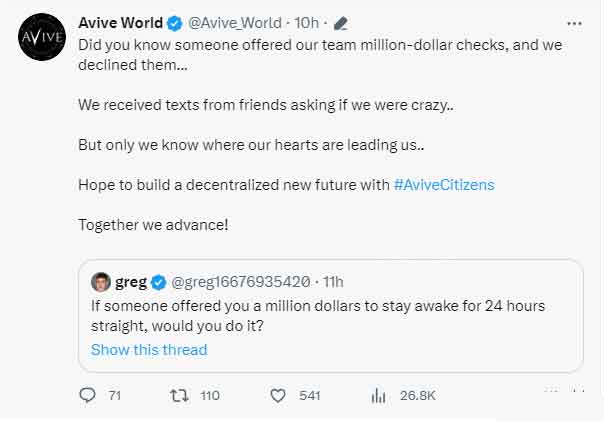Screen dimensions: 604x421
Task: Click greg's verified badge icon
Action: [161, 282]
